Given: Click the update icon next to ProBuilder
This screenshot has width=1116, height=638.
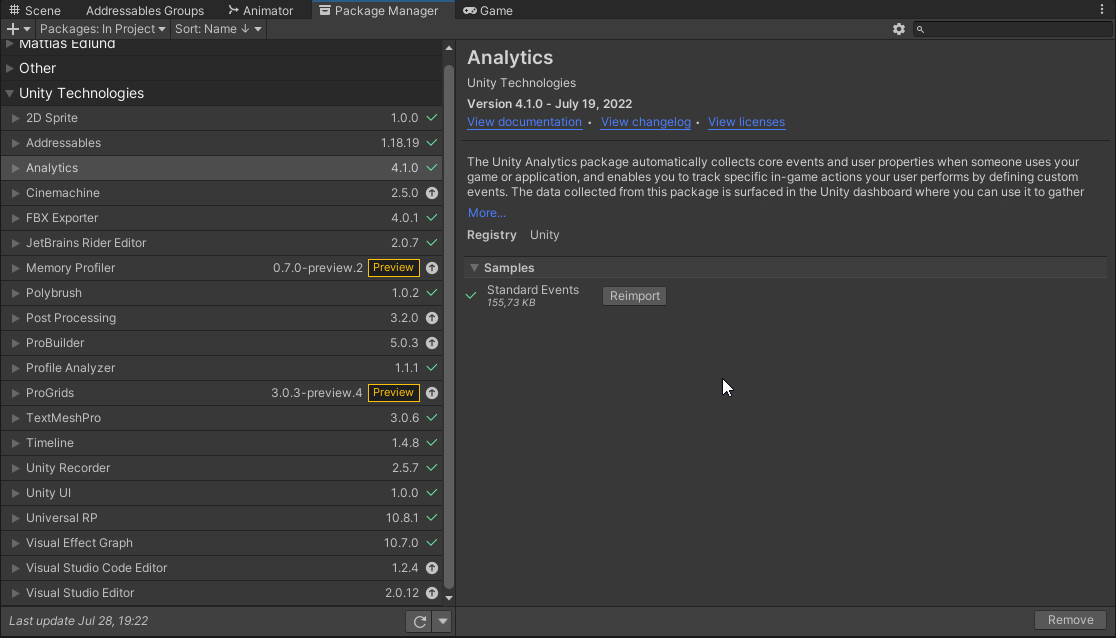Looking at the screenshot, I should (432, 343).
